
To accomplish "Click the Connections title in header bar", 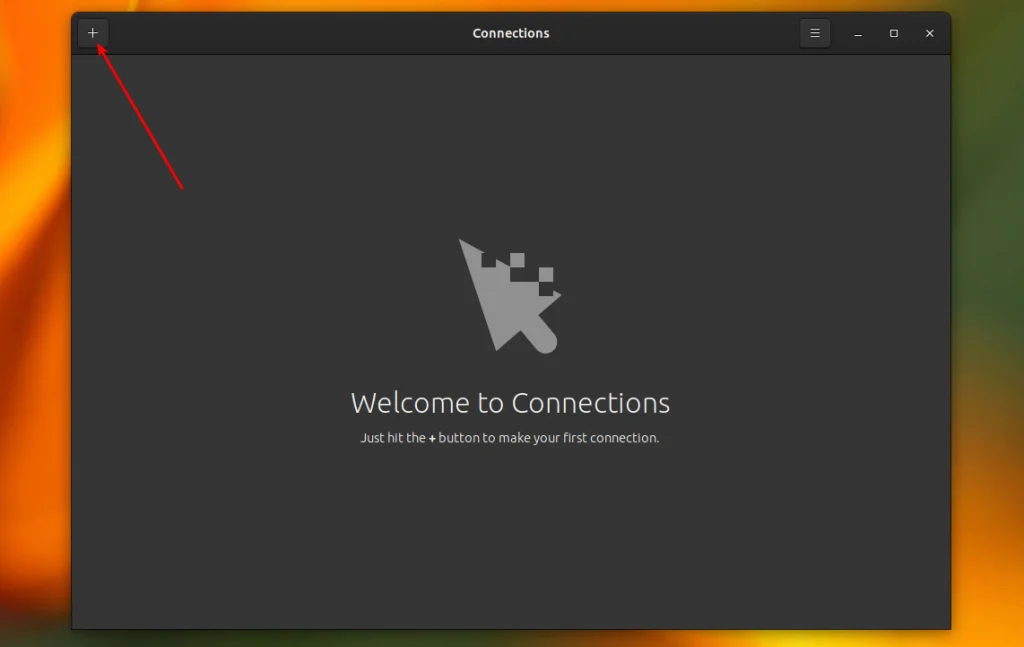I will 511,33.
